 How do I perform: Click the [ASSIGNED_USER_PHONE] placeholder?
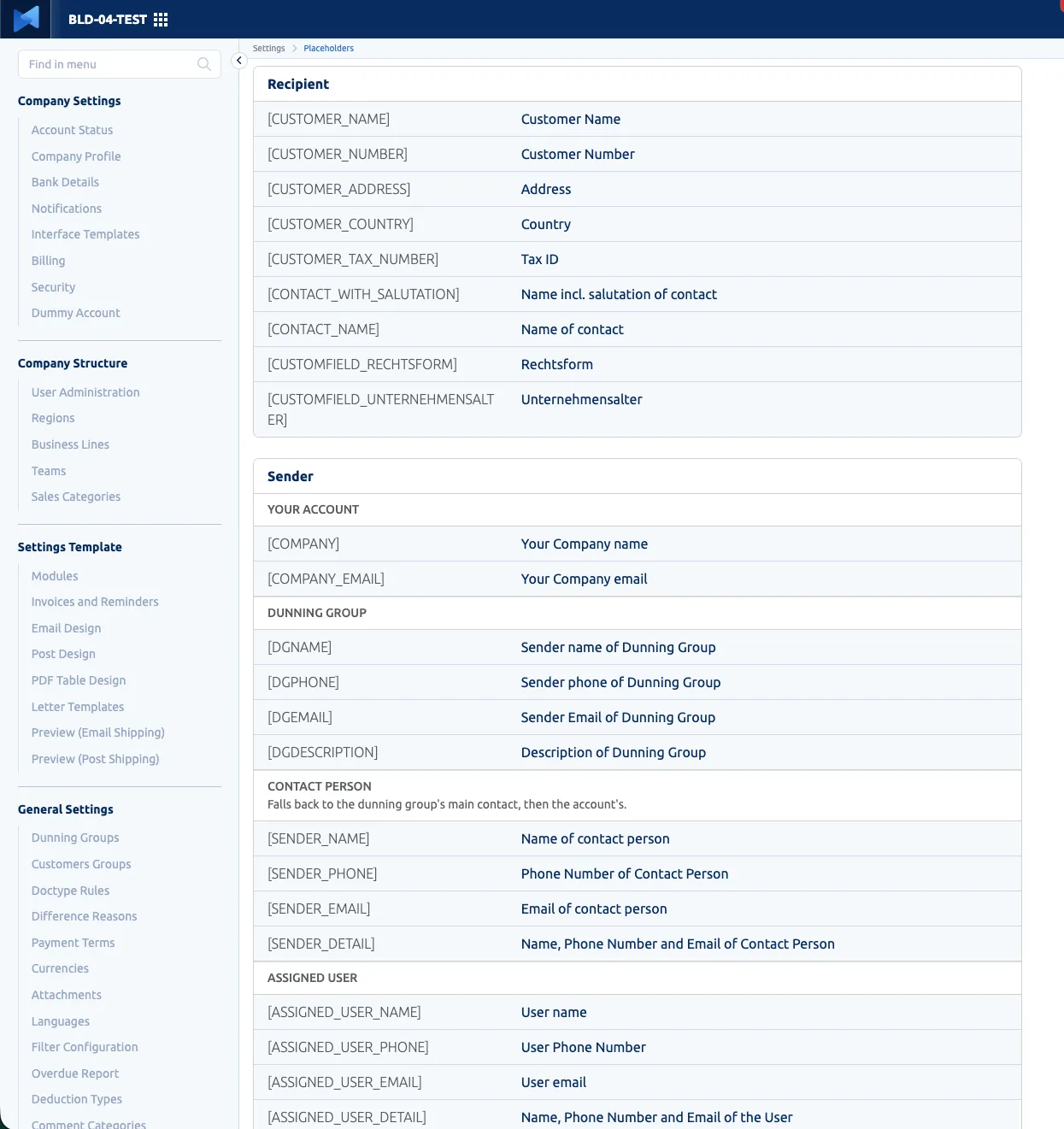pyautogui.click(x=348, y=1047)
